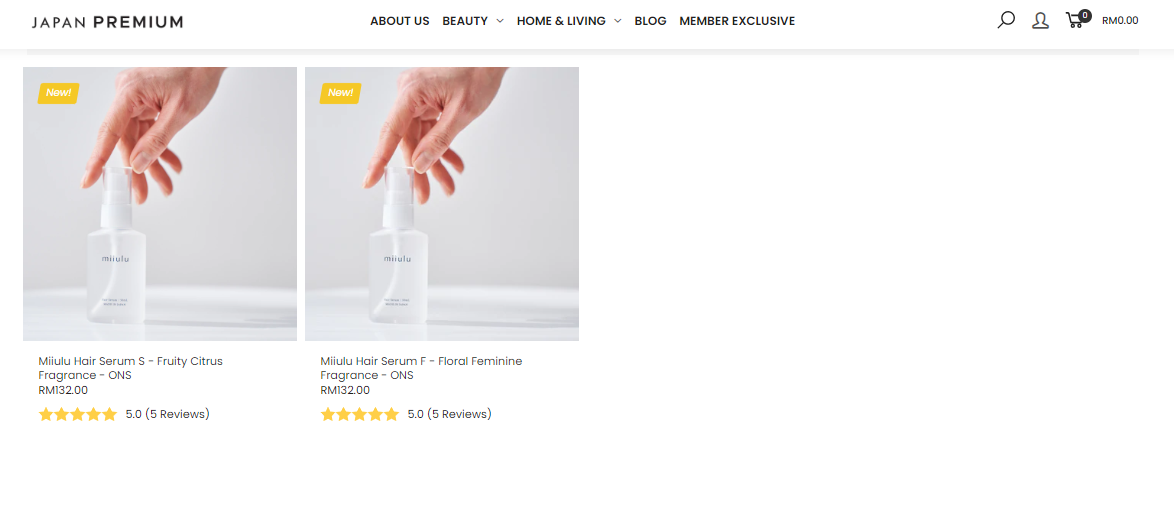This screenshot has height=508, width=1174.
Task: Open Miiulu Hair Serum F Floral Feminine title link
Action: click(421, 368)
